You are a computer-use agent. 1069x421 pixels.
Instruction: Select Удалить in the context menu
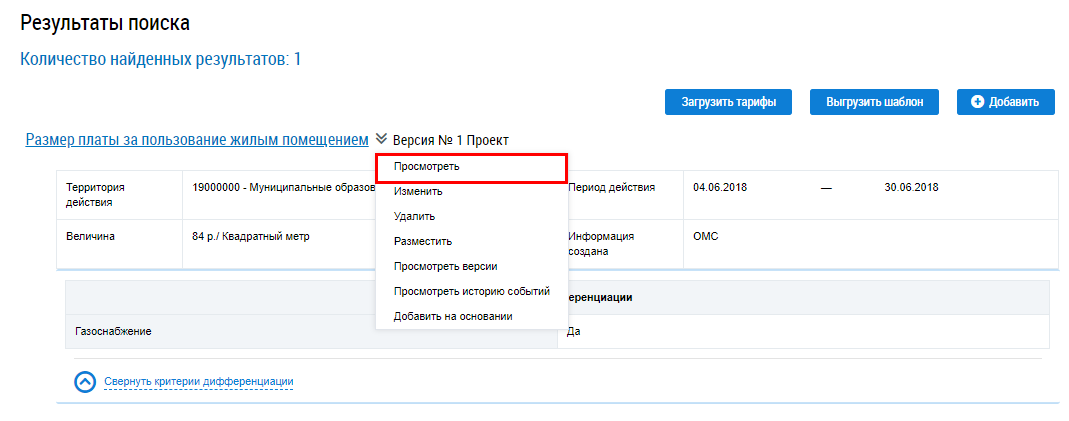(x=414, y=216)
